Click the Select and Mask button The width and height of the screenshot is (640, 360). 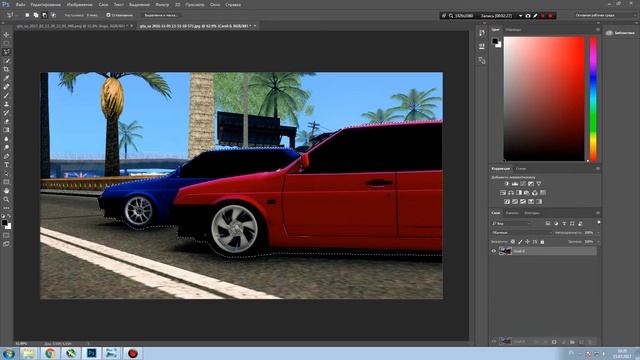pos(161,15)
